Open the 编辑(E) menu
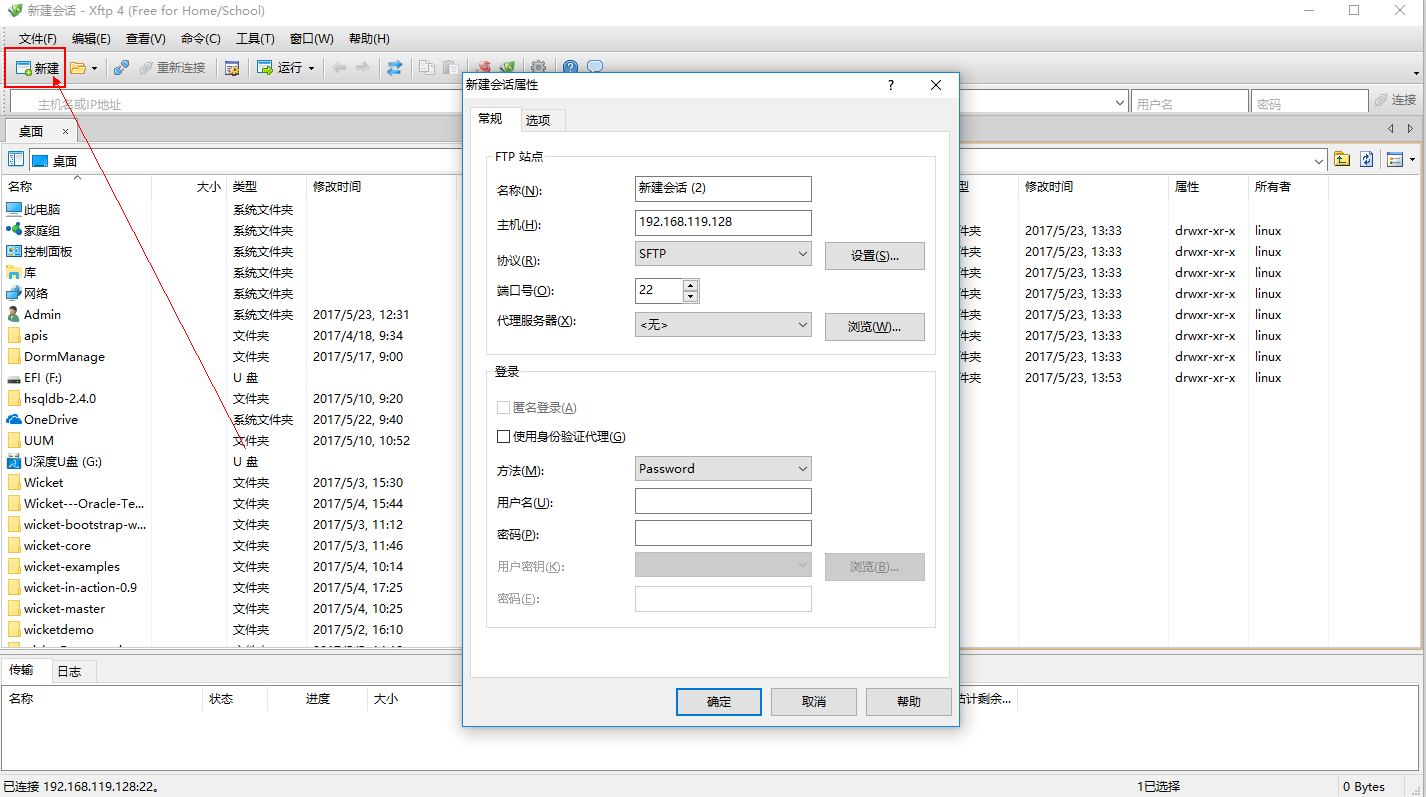 coord(91,38)
